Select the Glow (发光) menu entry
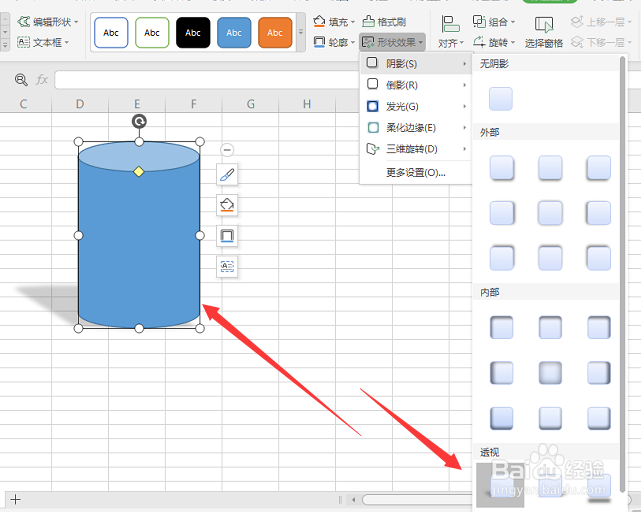Image resolution: width=641 pixels, height=512 pixels. coord(416,106)
